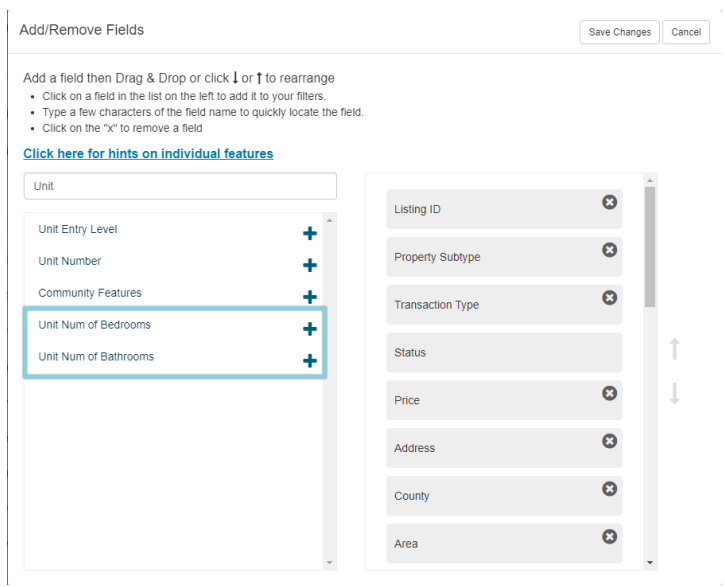Add Unit Num of Bedrooms field
Screen dimensions: 725x587
(x=310, y=329)
